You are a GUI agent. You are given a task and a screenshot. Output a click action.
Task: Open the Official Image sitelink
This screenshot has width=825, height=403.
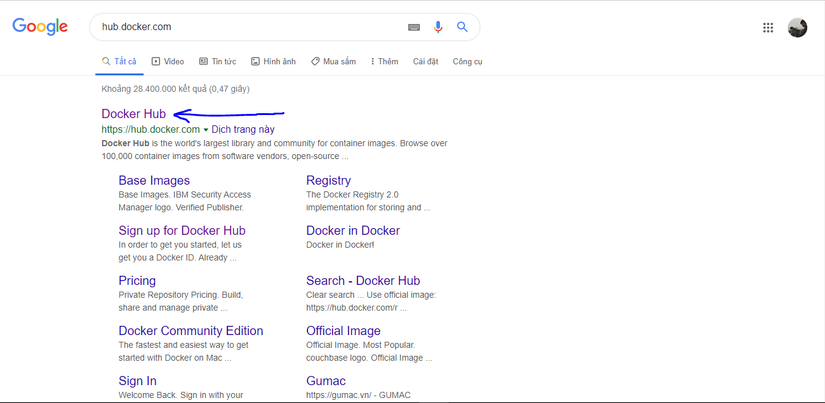(343, 331)
